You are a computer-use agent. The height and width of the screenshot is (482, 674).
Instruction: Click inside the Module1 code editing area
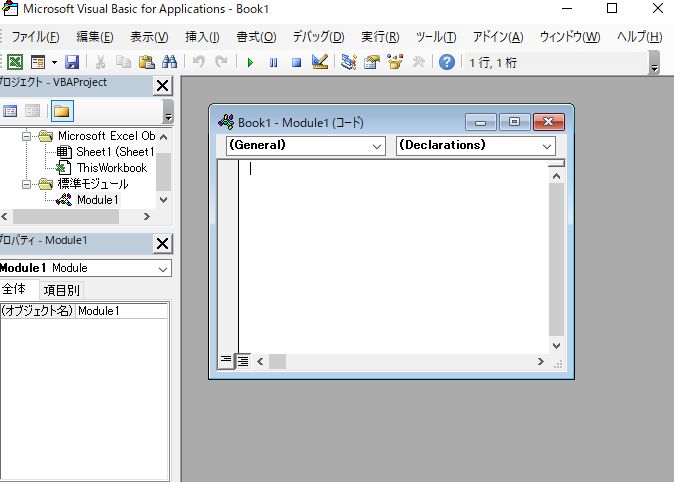point(393,257)
